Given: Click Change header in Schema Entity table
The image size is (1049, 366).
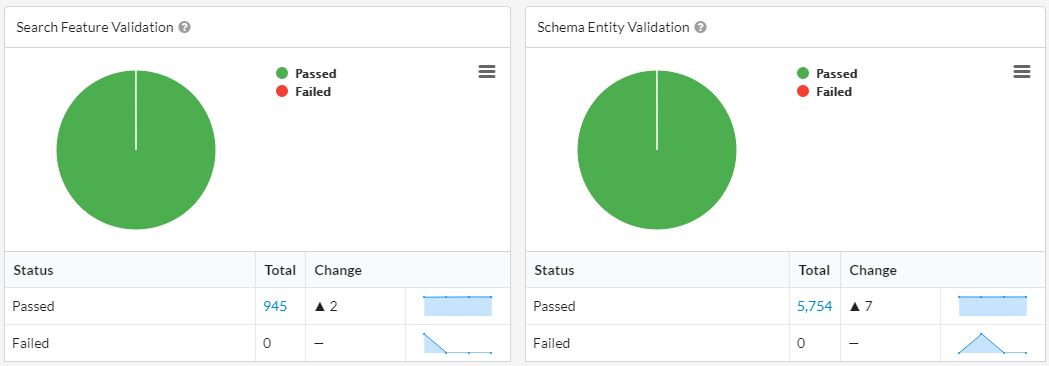Looking at the screenshot, I should 873,270.
